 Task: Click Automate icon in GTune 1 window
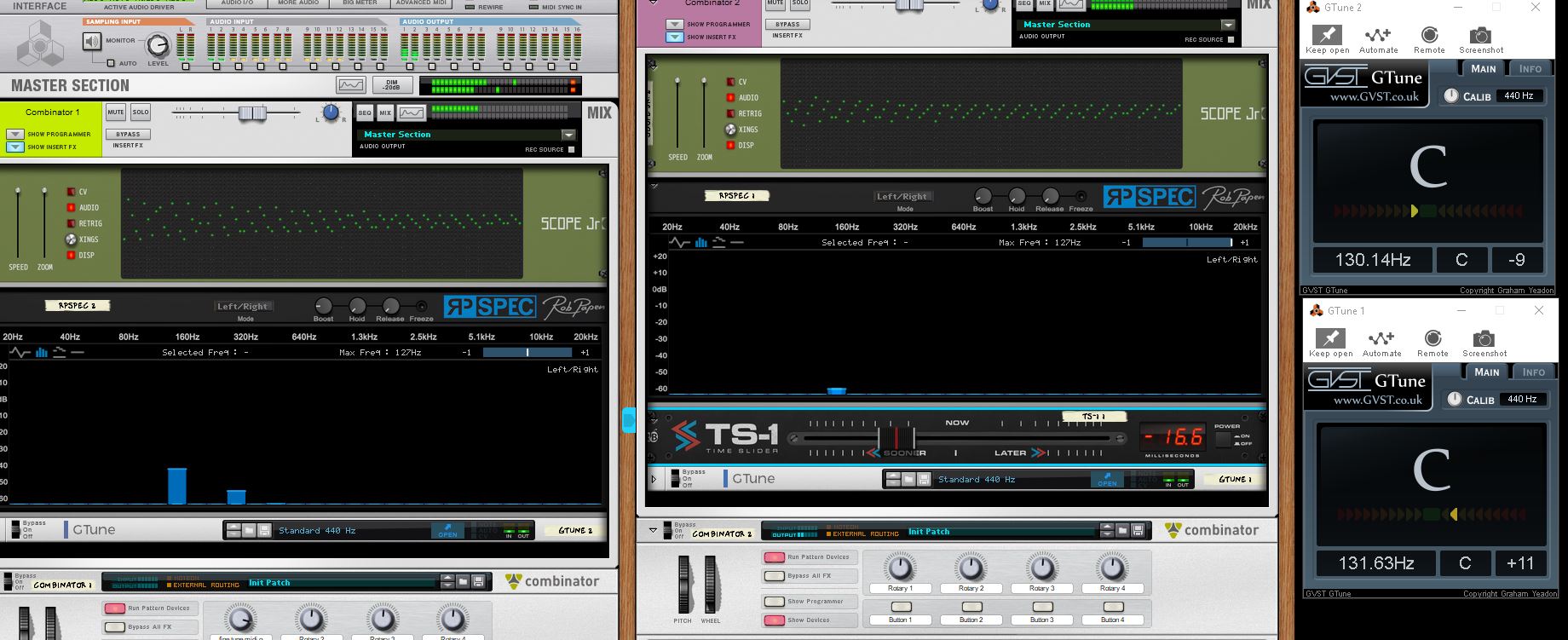(1381, 338)
